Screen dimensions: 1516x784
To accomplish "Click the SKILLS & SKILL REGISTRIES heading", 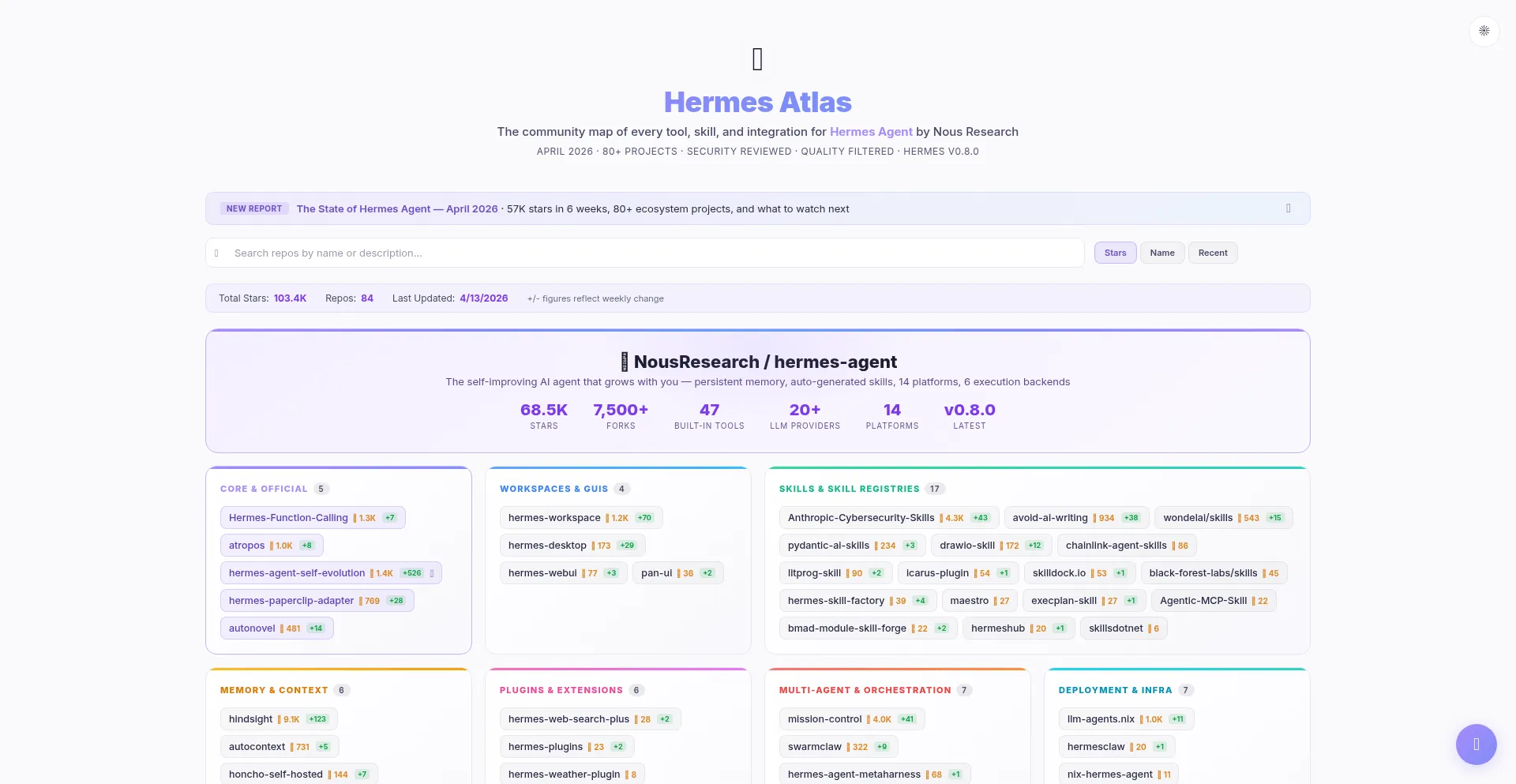I will point(849,490).
